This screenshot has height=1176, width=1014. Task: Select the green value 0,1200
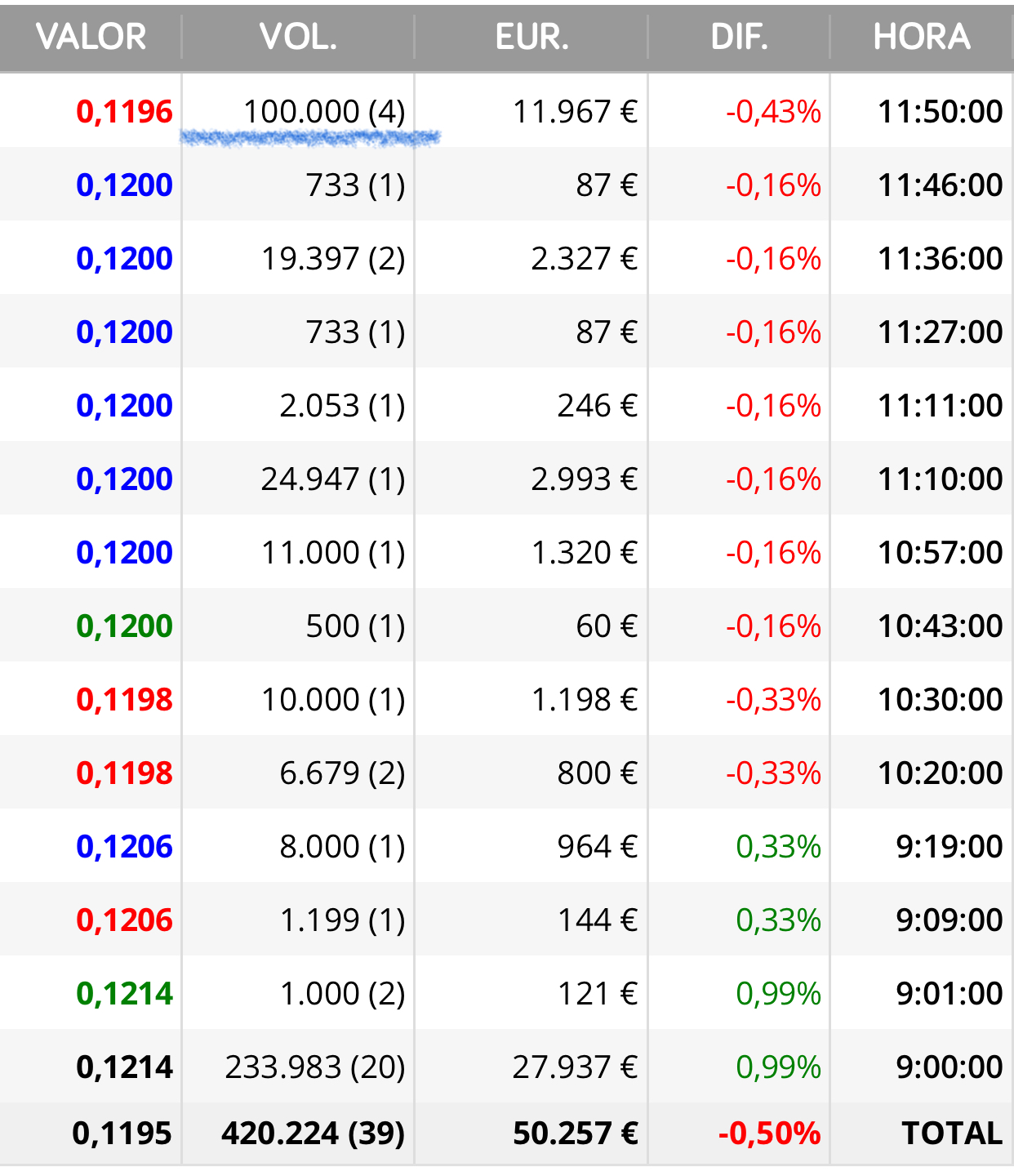coord(124,626)
